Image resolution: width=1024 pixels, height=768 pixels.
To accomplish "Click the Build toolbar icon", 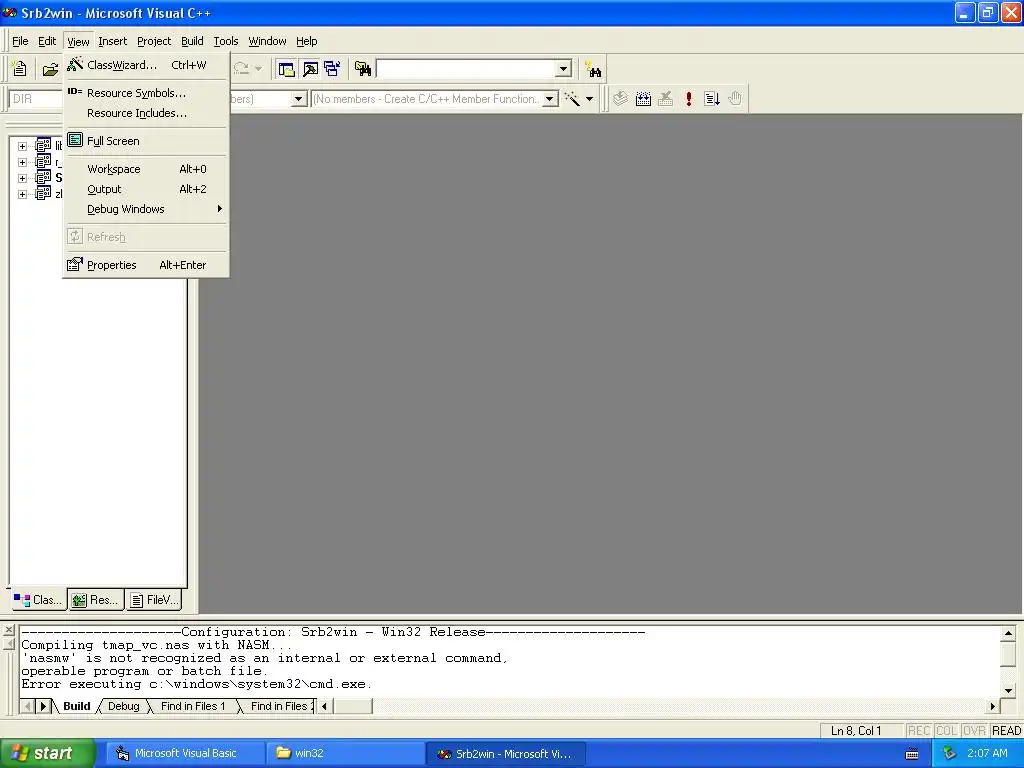I will [643, 99].
